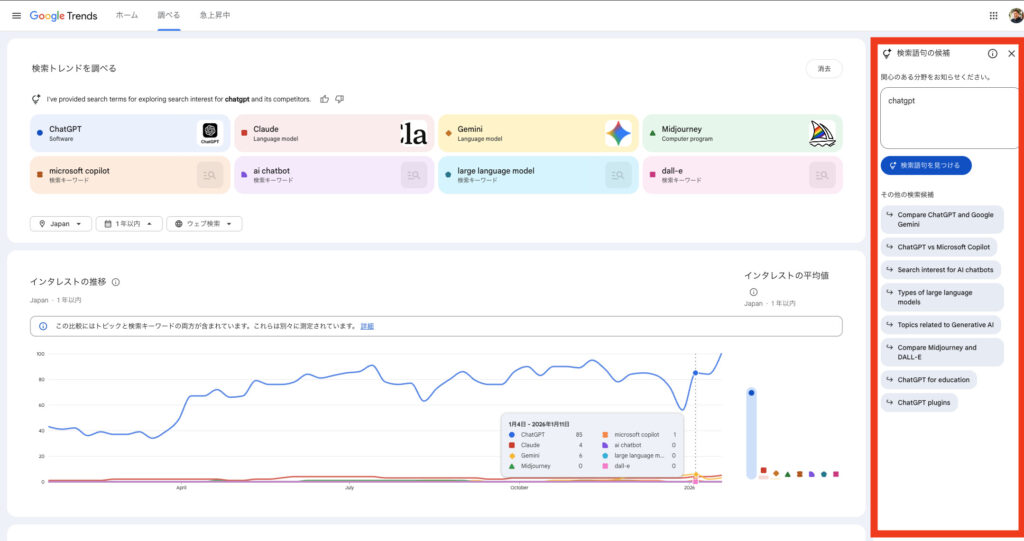Open the ウェブ検索 search type dropdown
Viewport: 1024px width, 541px height.
pos(204,224)
